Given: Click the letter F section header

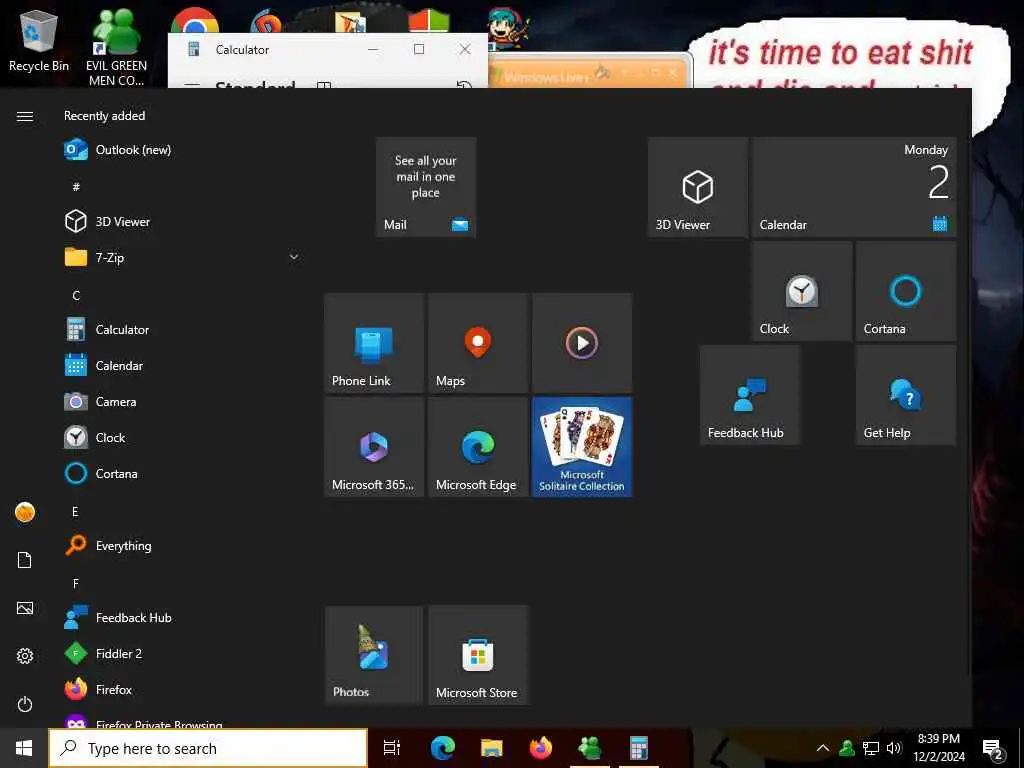Looking at the screenshot, I should pos(76,583).
